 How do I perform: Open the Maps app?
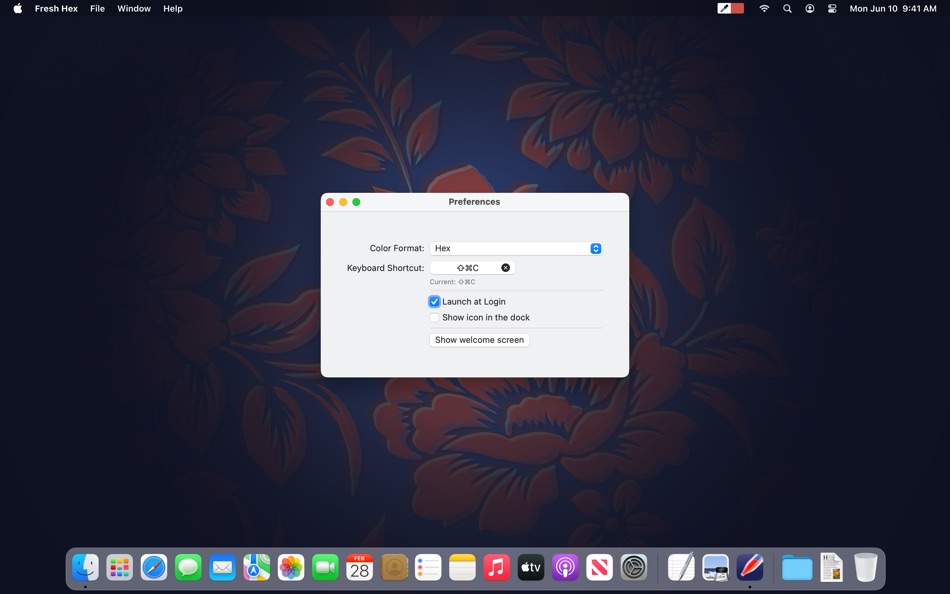pyautogui.click(x=255, y=567)
